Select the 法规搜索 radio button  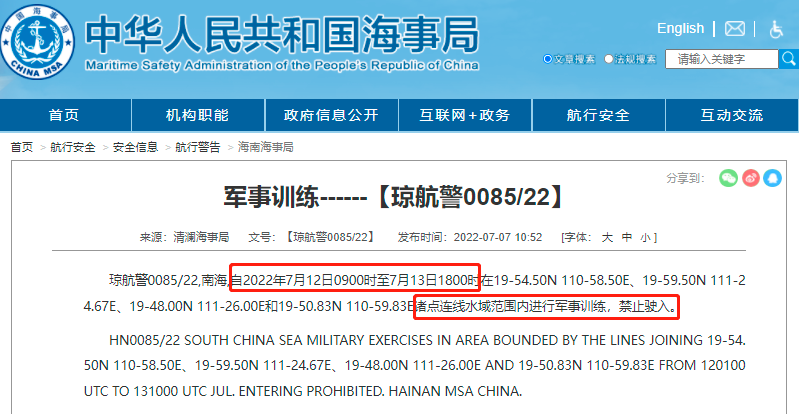(x=608, y=59)
